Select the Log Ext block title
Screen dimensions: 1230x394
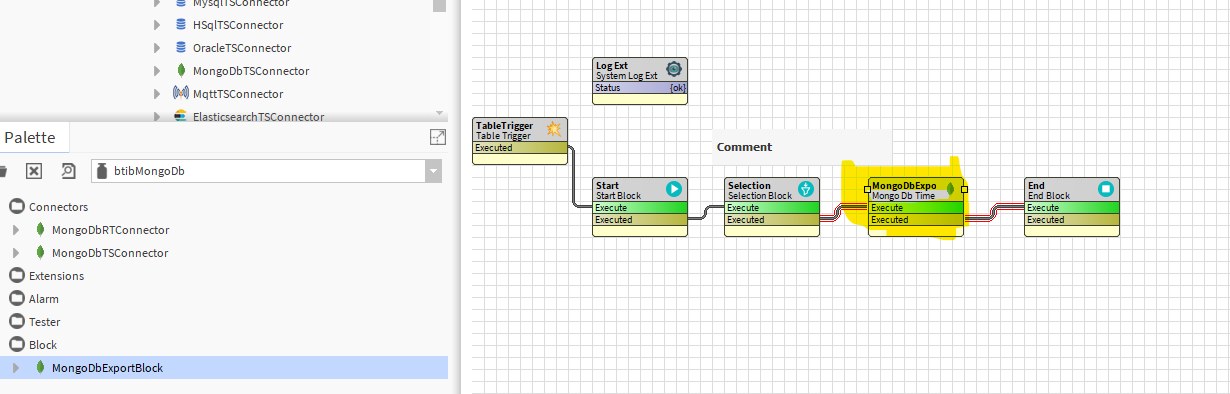coord(612,66)
